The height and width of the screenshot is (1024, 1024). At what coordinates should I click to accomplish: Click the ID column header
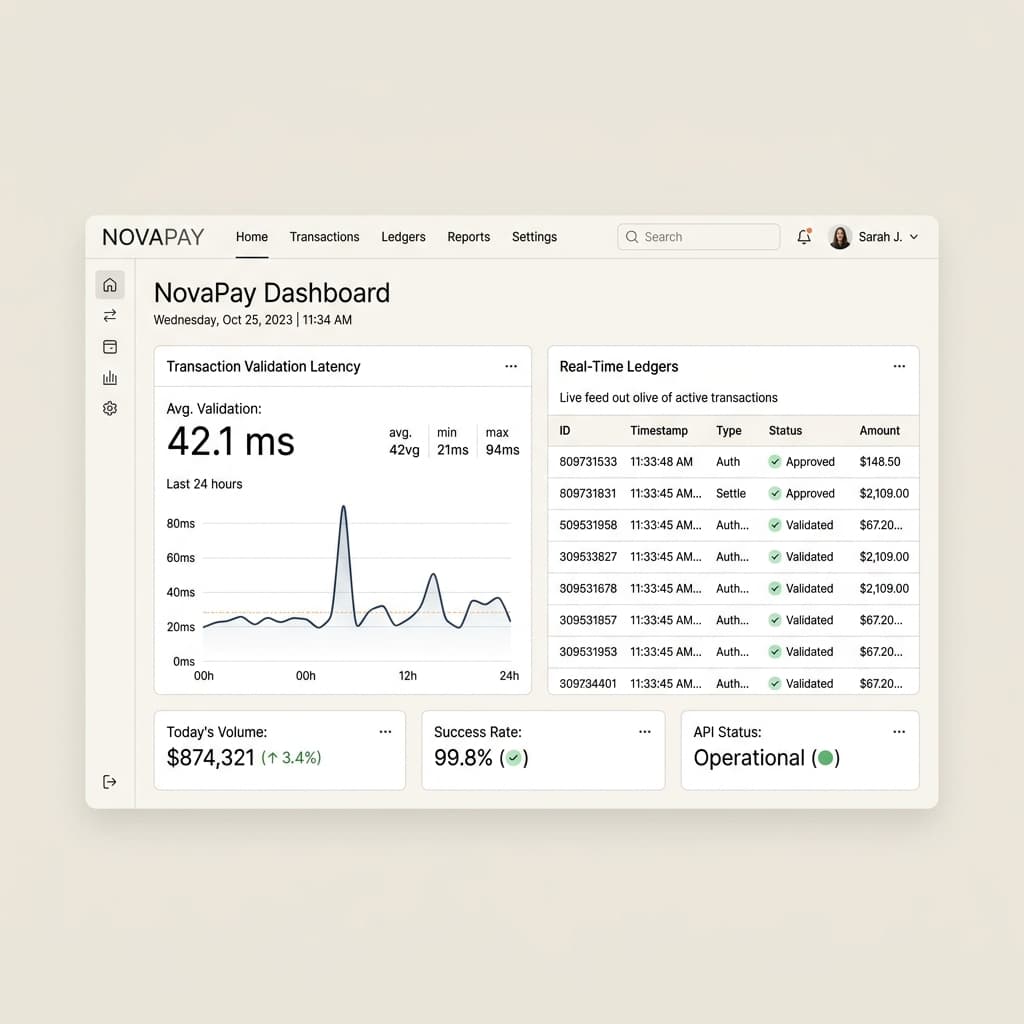[565, 430]
